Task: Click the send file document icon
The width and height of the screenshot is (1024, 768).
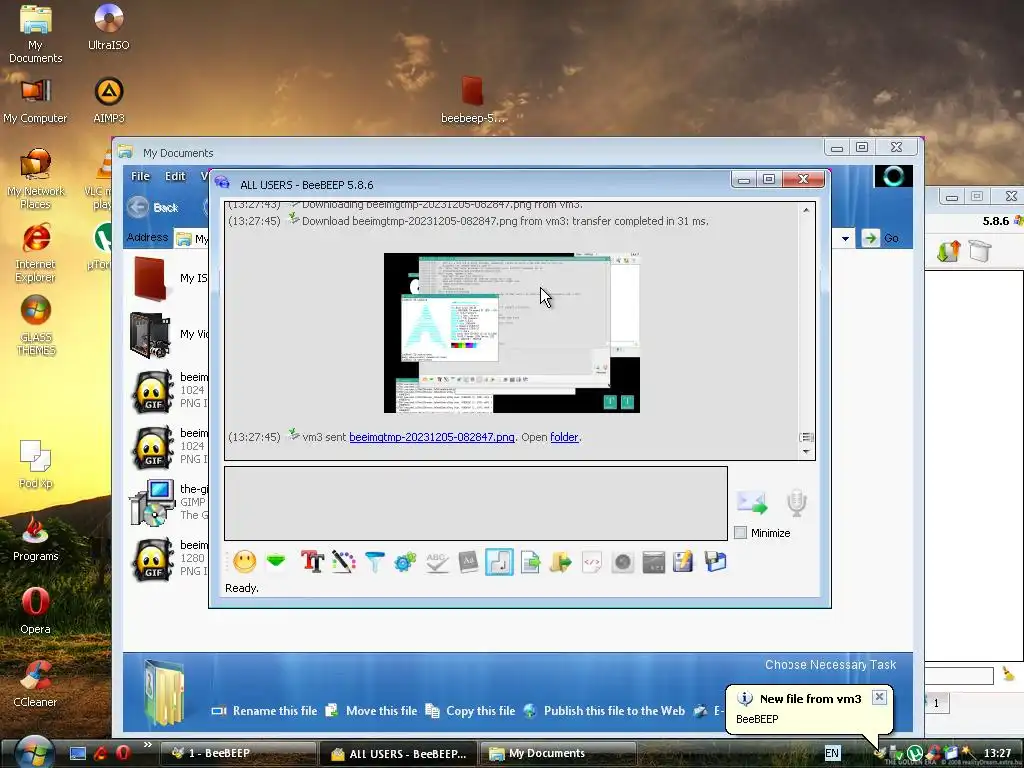Action: coord(530,562)
